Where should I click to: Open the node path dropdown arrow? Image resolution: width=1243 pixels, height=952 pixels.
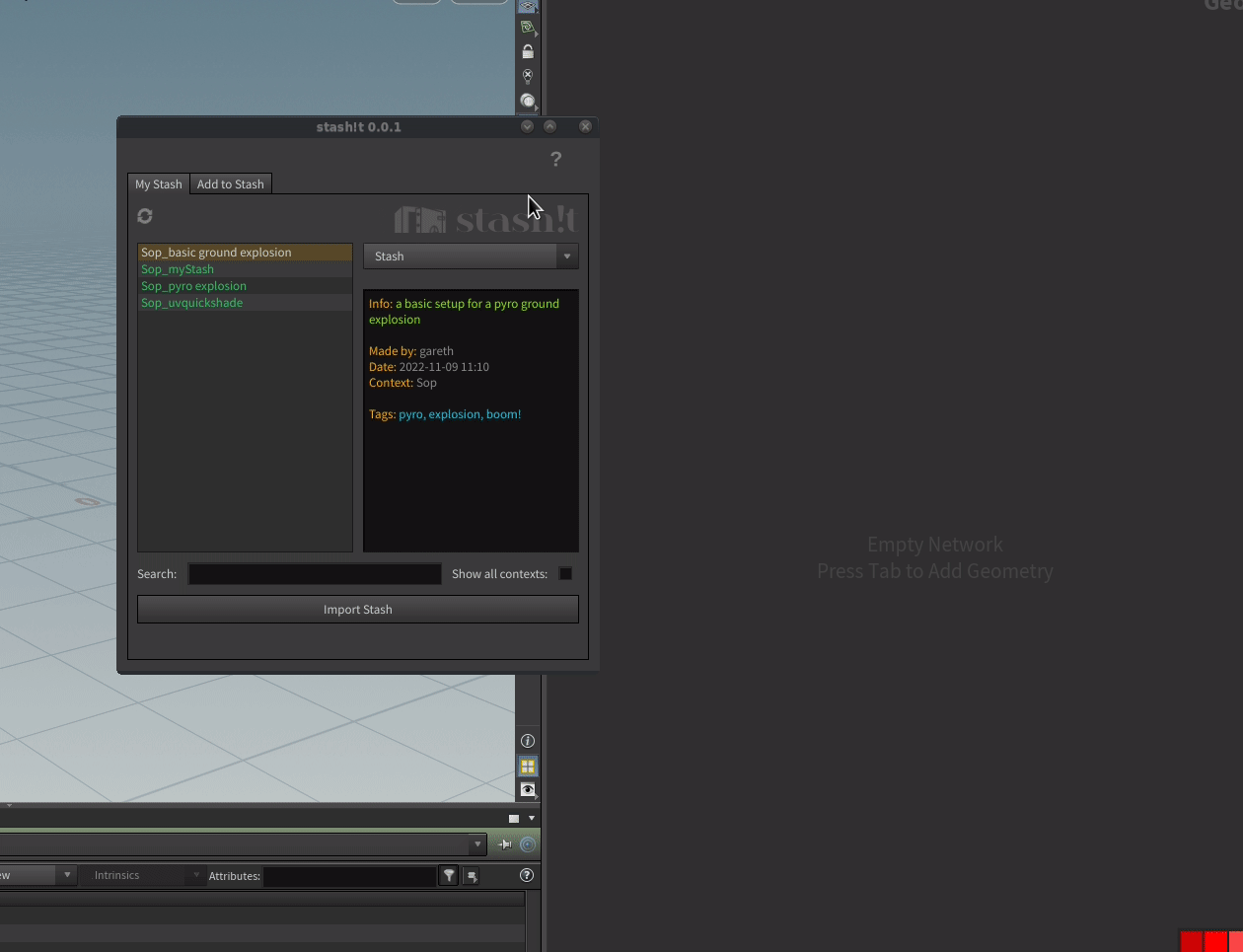477,844
